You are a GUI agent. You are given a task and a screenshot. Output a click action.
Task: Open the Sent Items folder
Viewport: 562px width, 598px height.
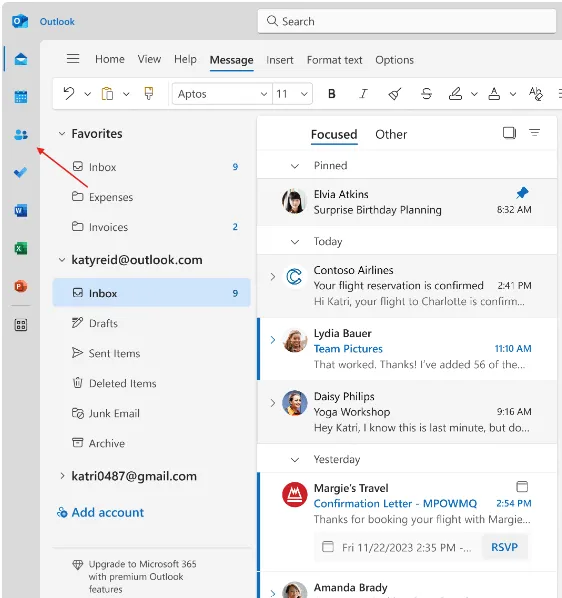click(152, 353)
